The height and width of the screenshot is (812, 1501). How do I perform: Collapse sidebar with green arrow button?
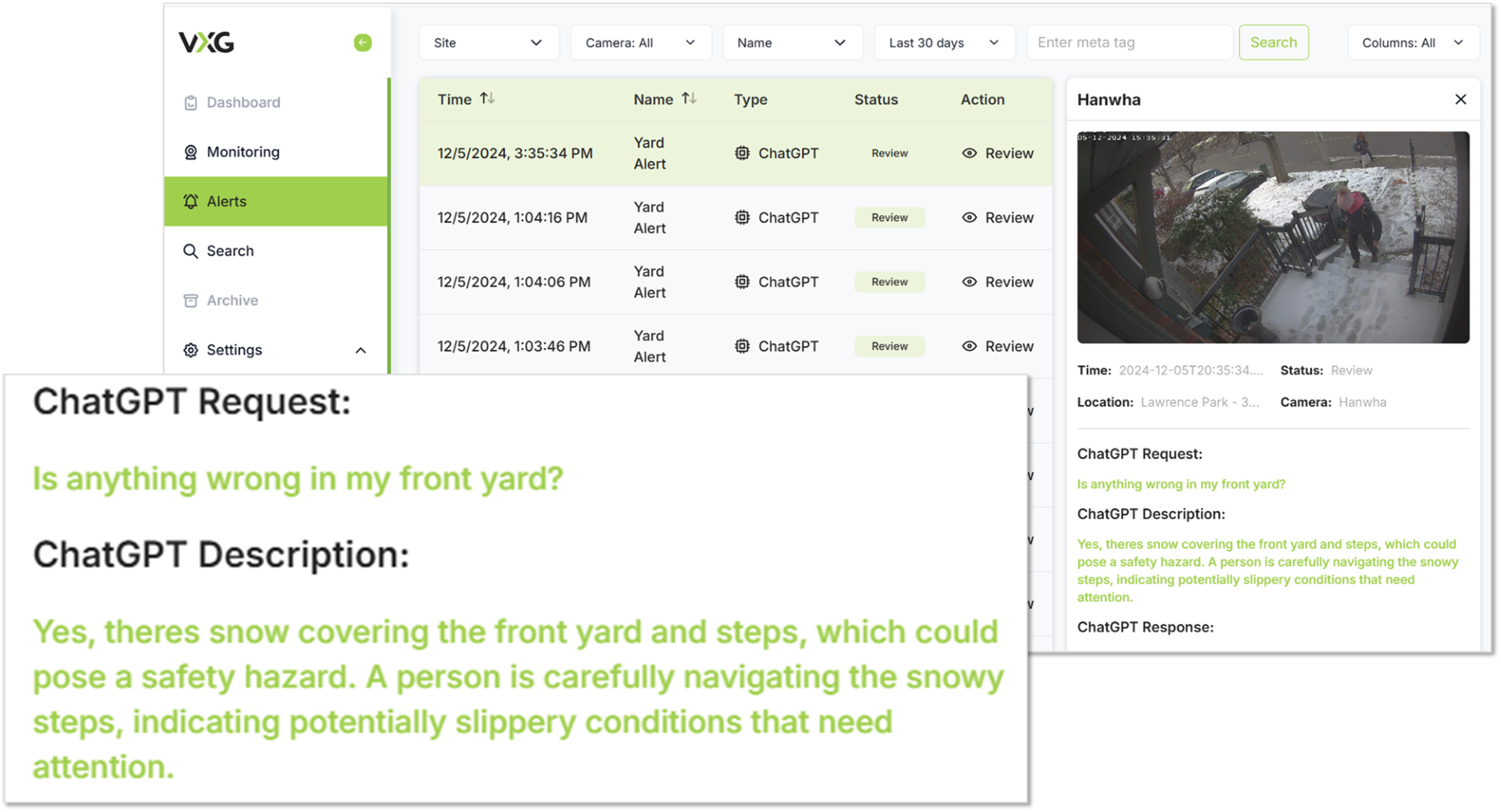(x=362, y=42)
